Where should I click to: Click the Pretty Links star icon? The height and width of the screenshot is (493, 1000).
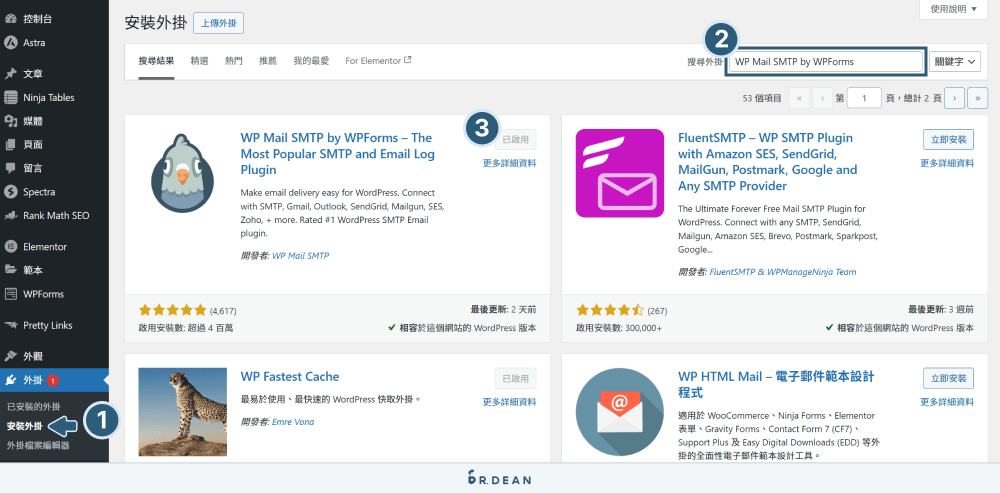(10, 325)
